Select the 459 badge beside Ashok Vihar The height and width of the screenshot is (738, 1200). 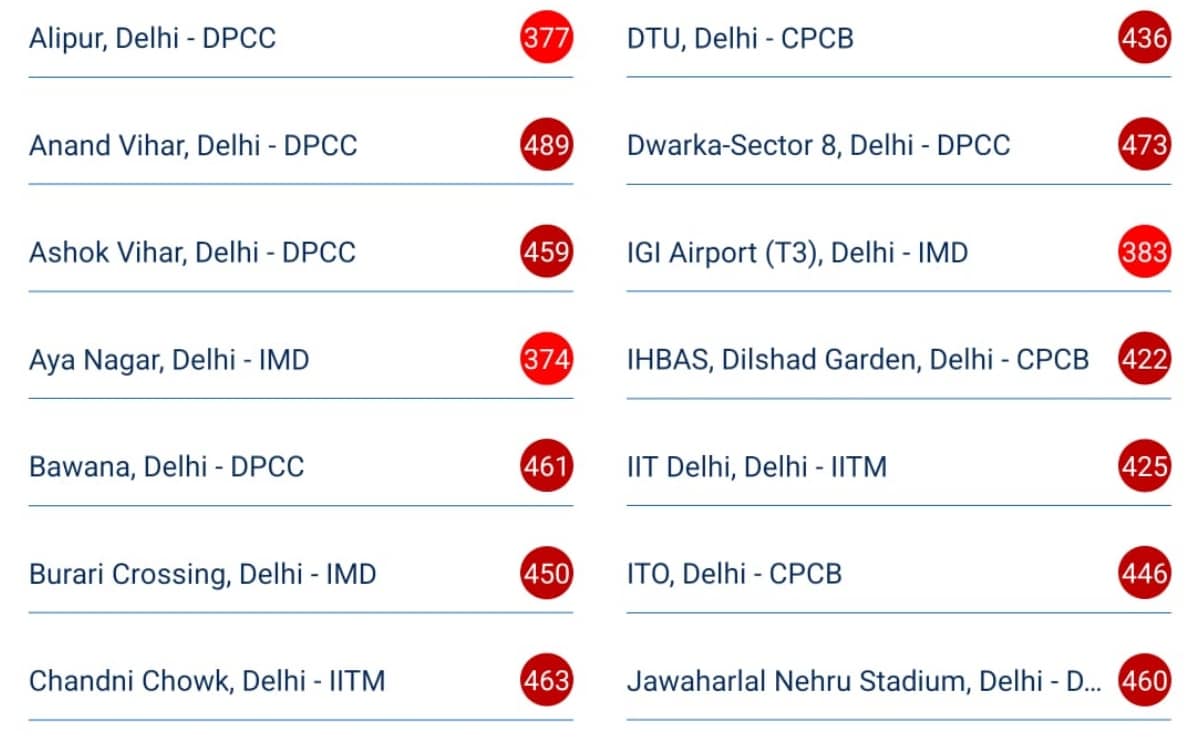pos(546,252)
